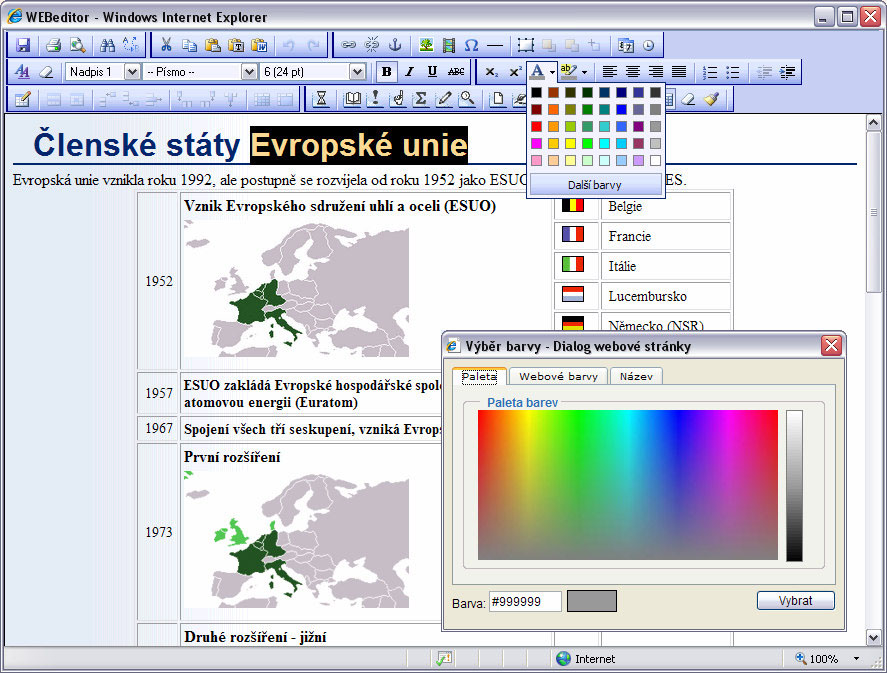
Task: Click the Lucembursko table cell
Action: (x=665, y=296)
